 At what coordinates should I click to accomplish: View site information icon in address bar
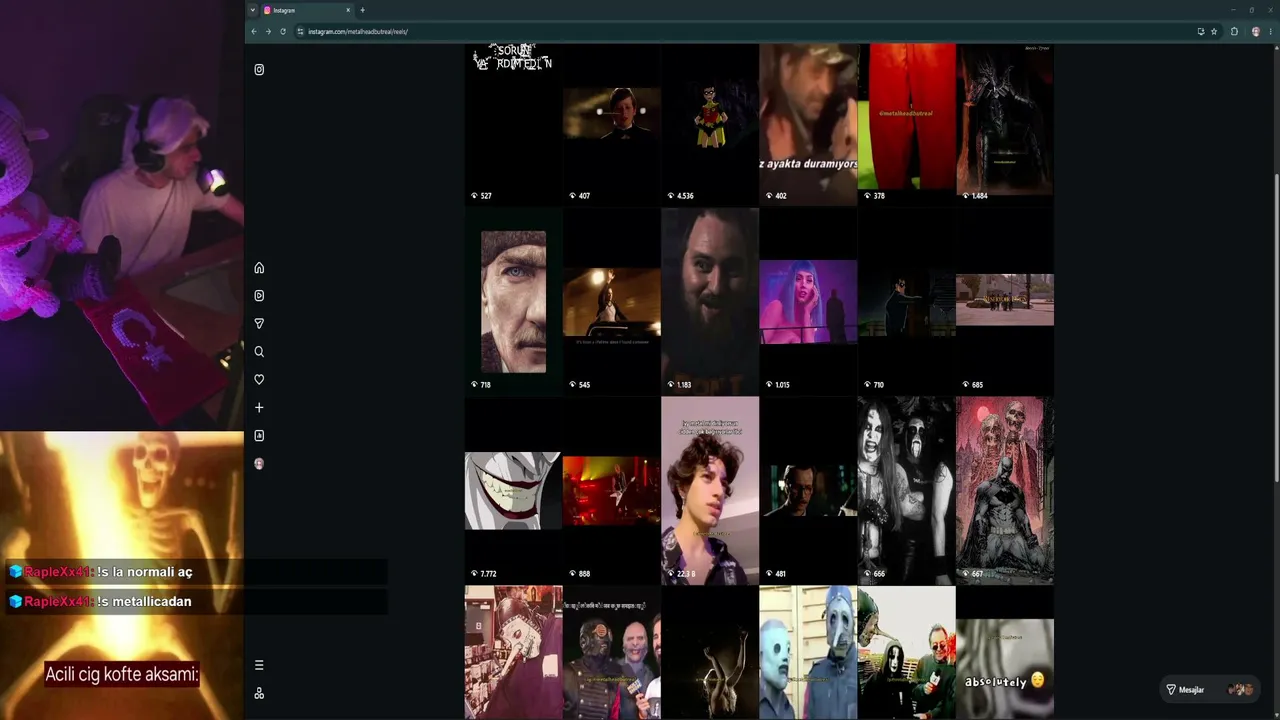(x=300, y=32)
